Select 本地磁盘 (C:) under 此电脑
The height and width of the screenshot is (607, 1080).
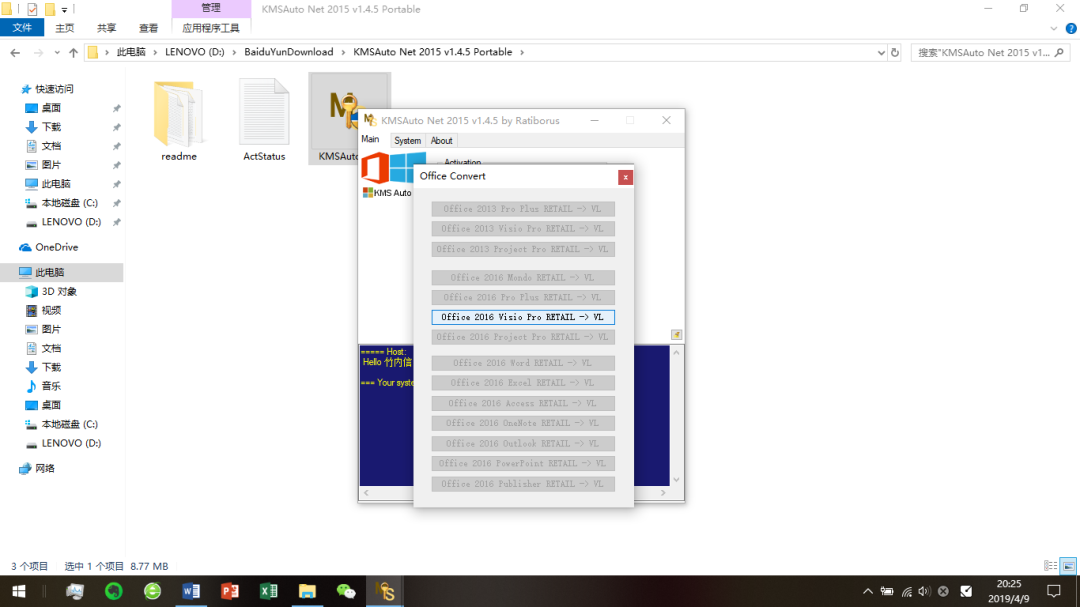tap(70, 424)
